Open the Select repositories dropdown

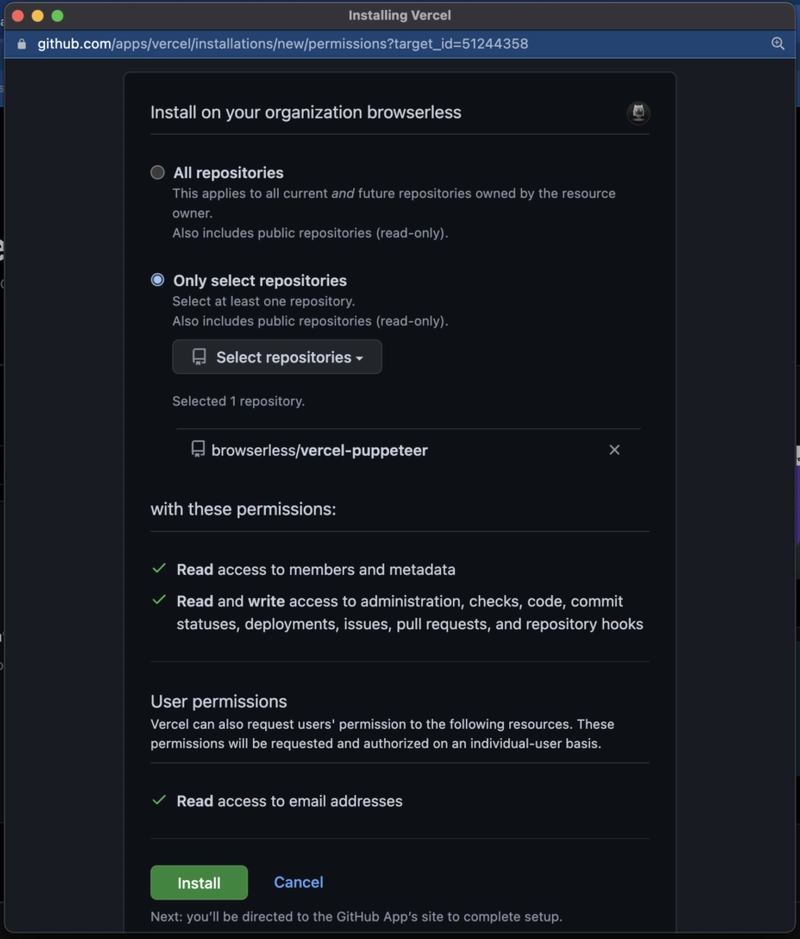click(277, 357)
